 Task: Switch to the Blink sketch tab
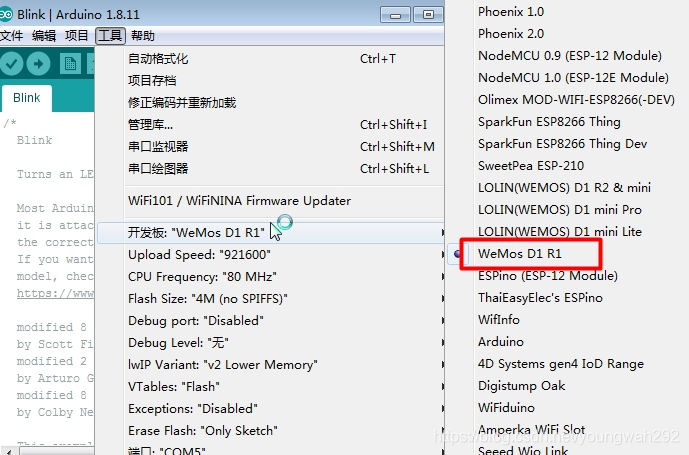pos(26,98)
